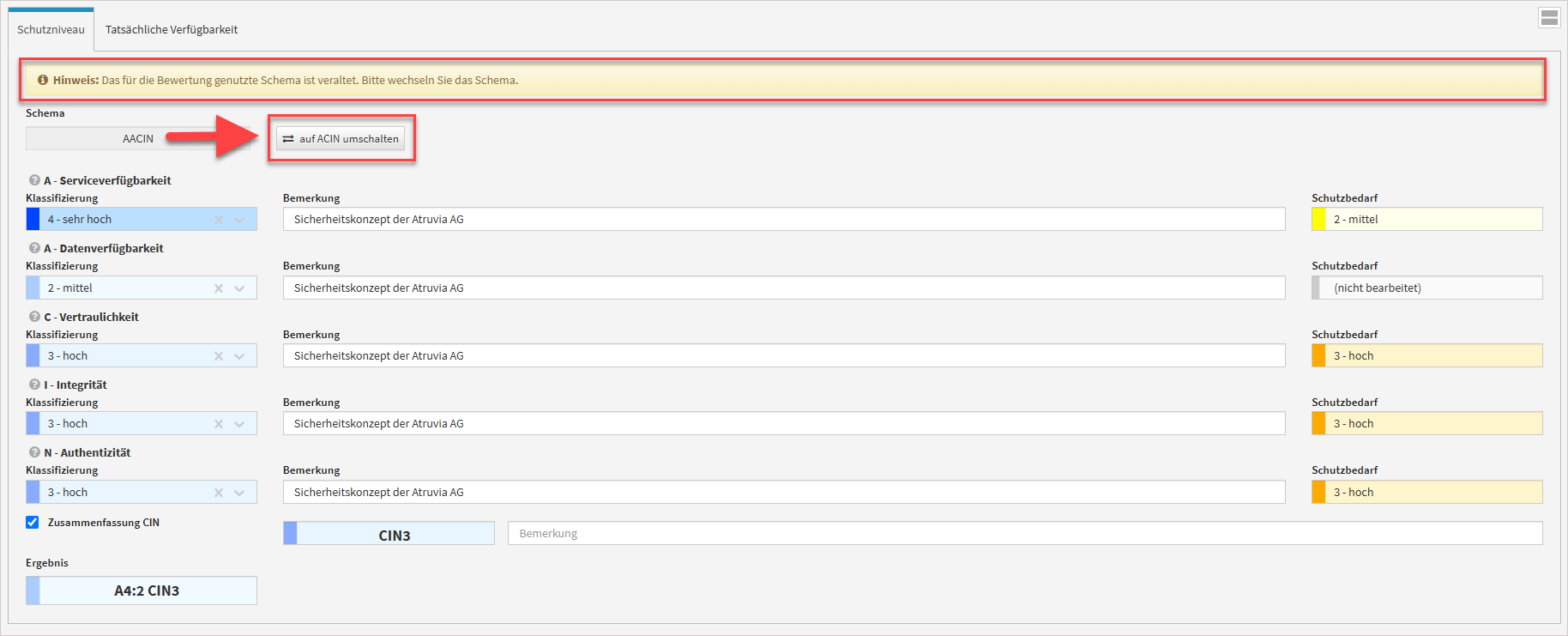Select the Schutzniveau tab

(x=51, y=29)
